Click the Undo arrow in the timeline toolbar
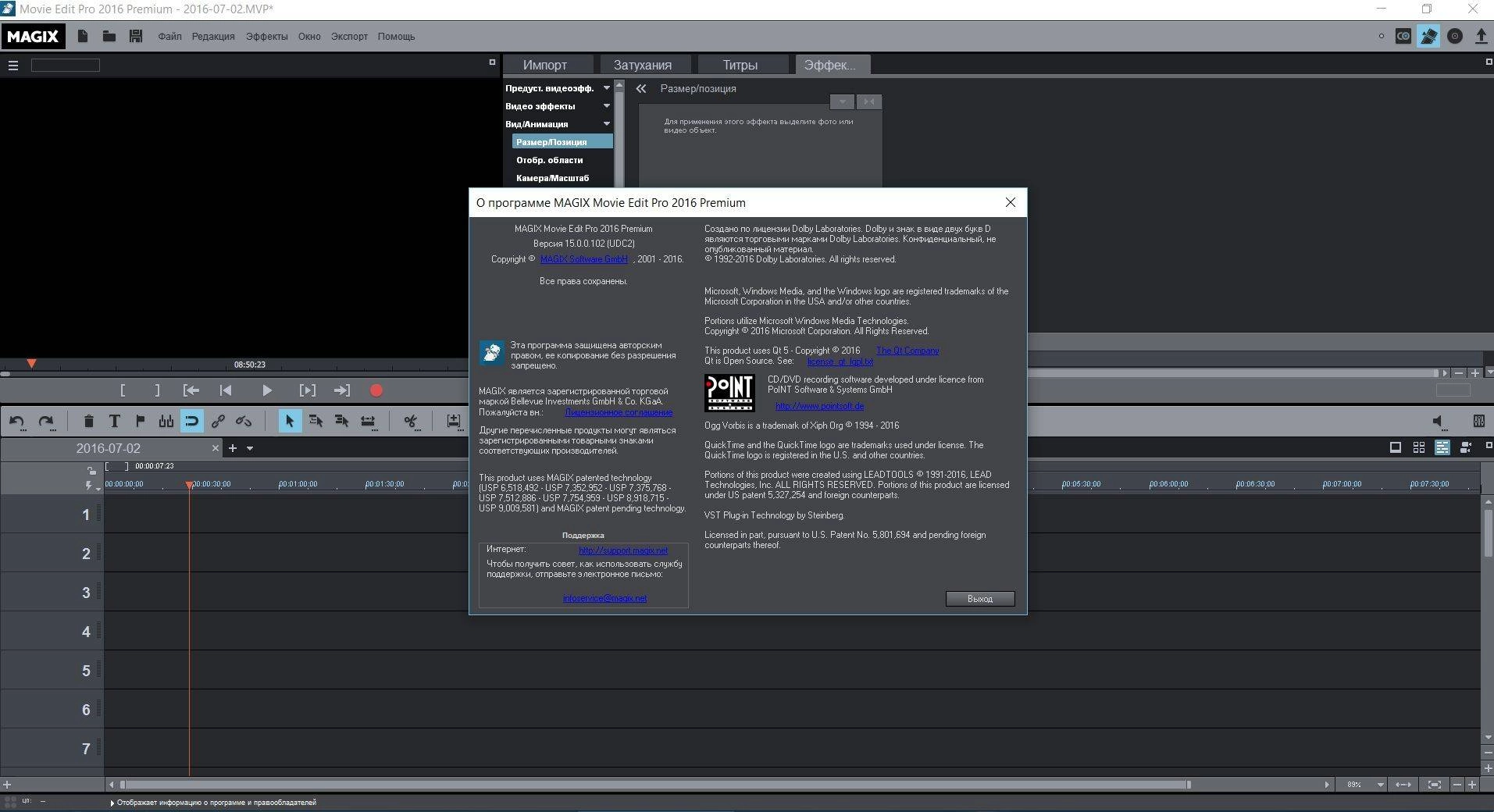Viewport: 1494px width, 812px height. pos(16,422)
